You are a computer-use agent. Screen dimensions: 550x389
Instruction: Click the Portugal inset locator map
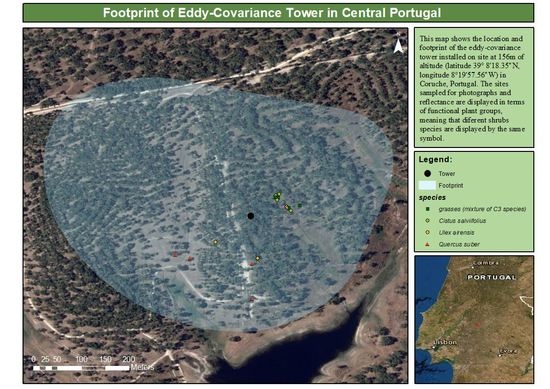(x=474, y=319)
